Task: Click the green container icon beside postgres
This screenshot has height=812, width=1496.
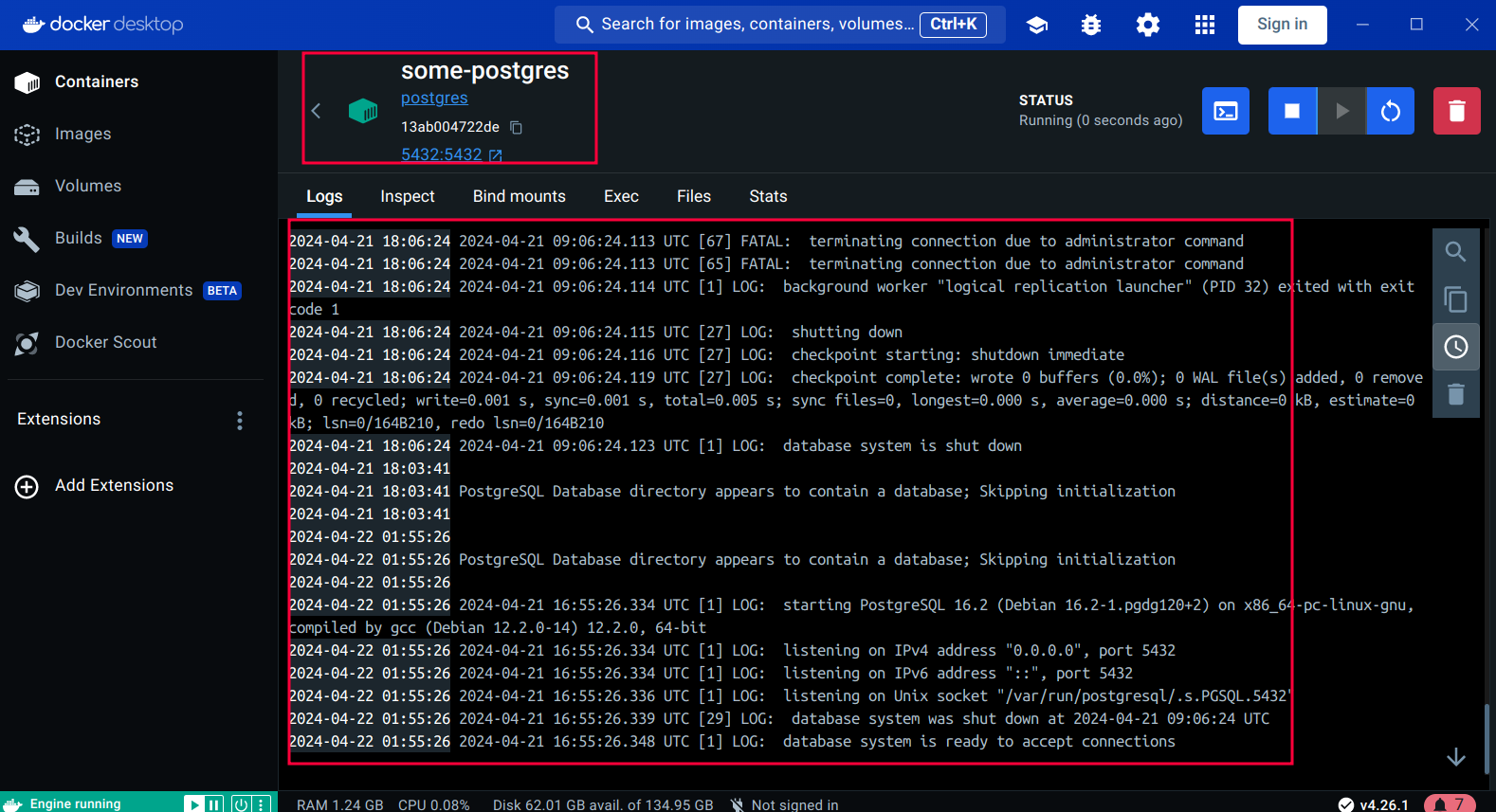Action: (363, 111)
